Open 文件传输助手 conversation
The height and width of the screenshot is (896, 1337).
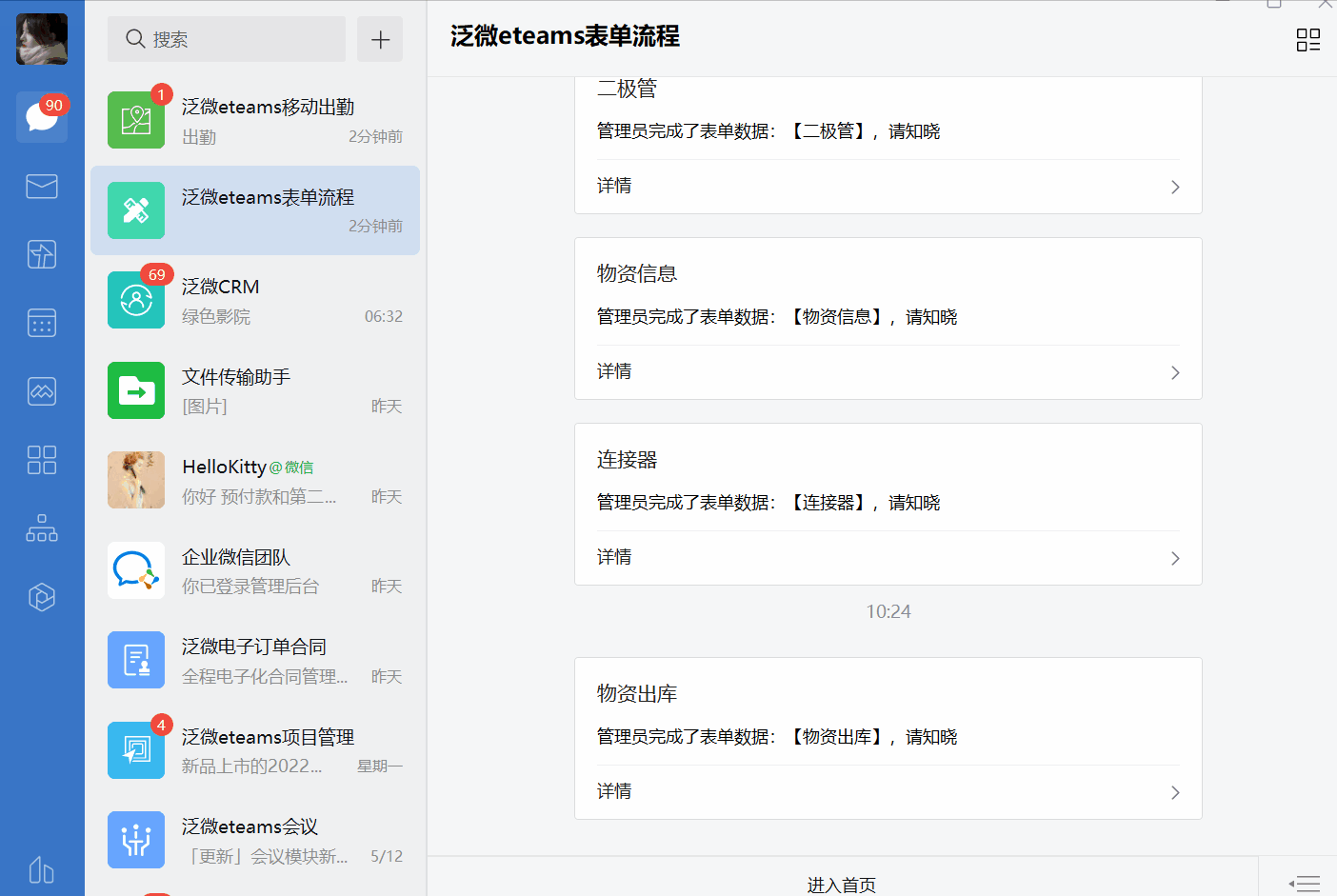[x=255, y=390]
